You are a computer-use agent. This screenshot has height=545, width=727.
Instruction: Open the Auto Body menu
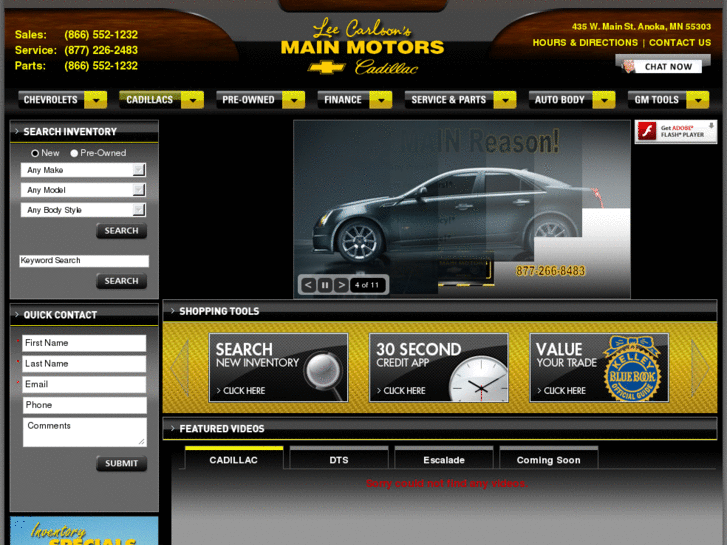[x=560, y=100]
